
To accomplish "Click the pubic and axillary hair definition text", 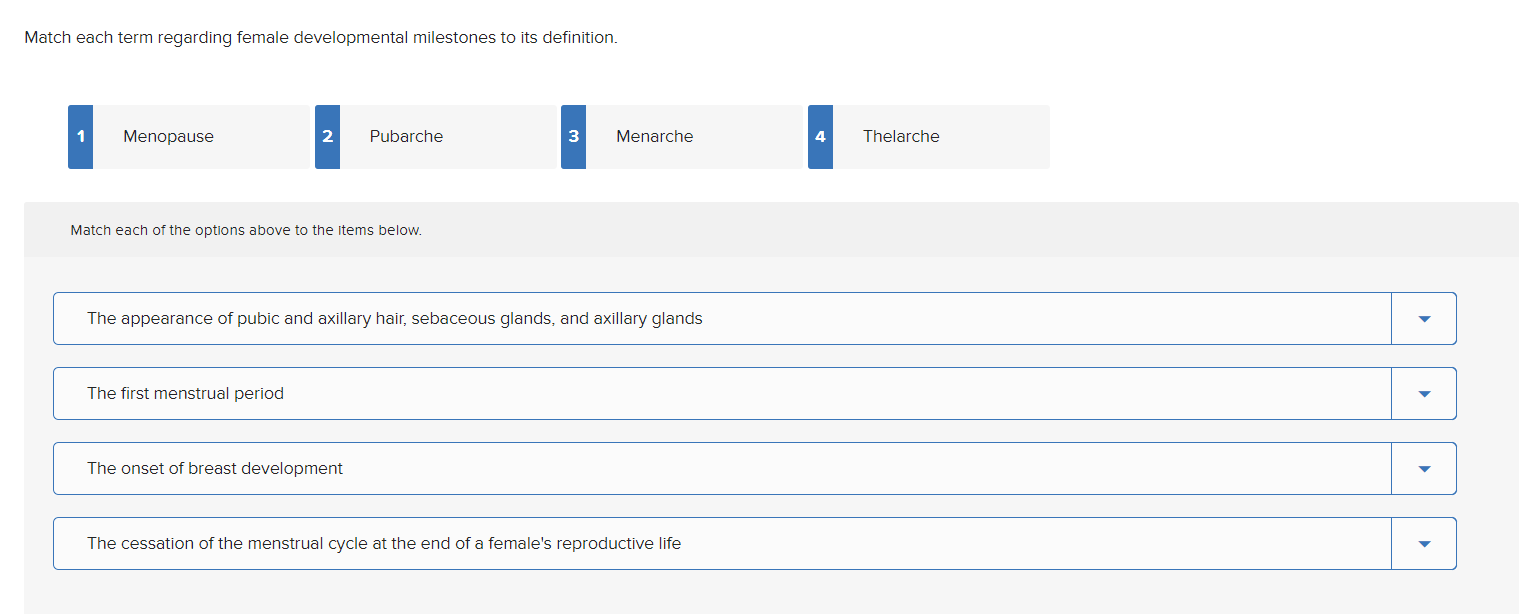I will click(x=395, y=319).
